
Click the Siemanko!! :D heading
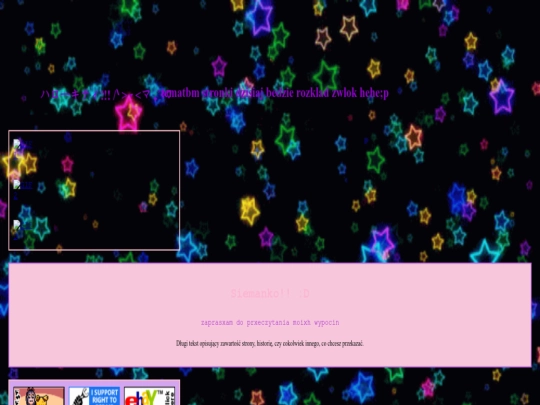coord(270,294)
